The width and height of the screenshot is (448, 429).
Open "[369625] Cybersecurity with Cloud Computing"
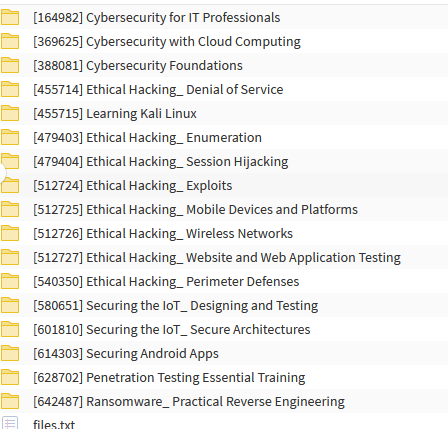167,42
